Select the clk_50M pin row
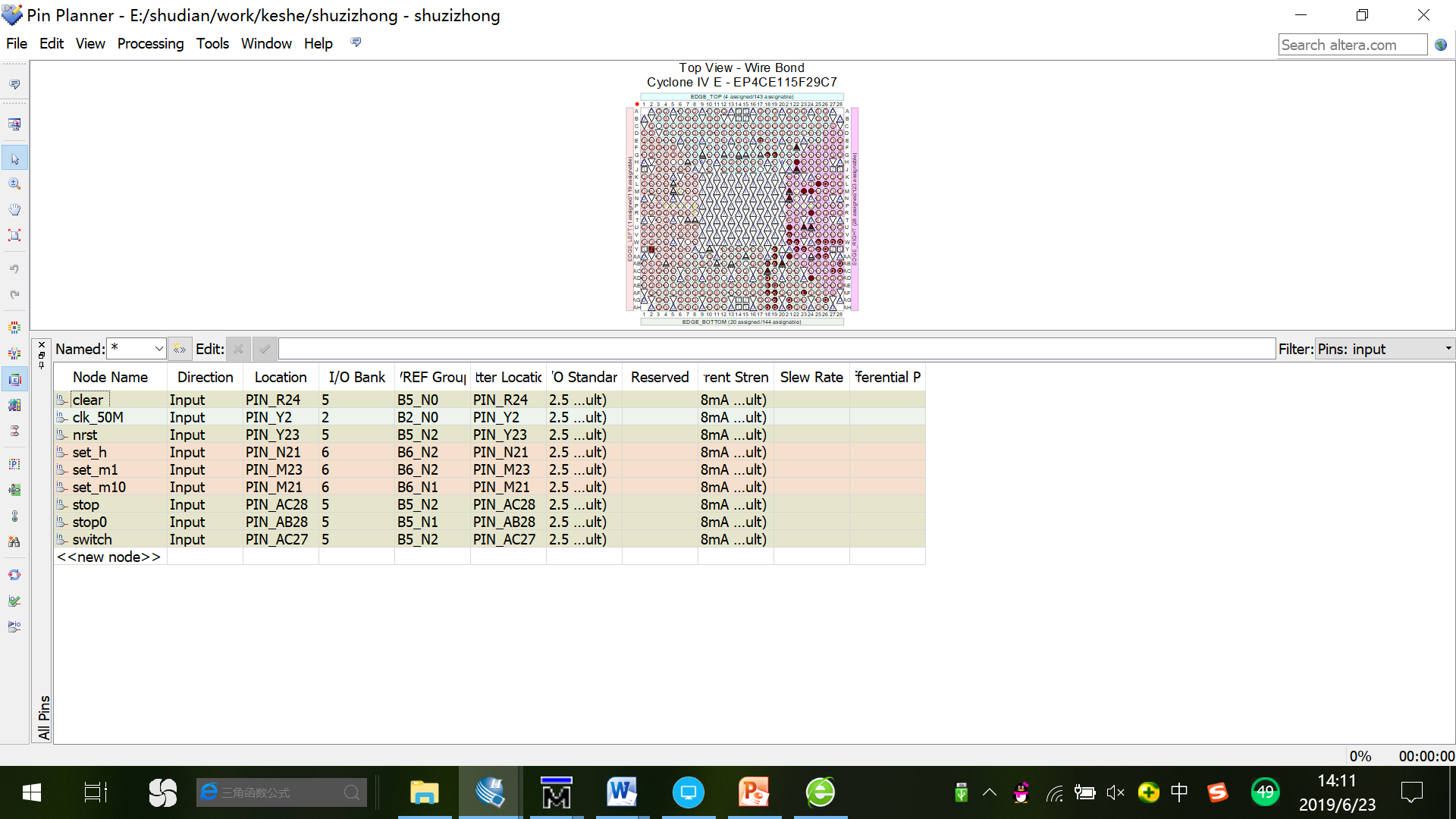This screenshot has height=819, width=1456. click(98, 417)
